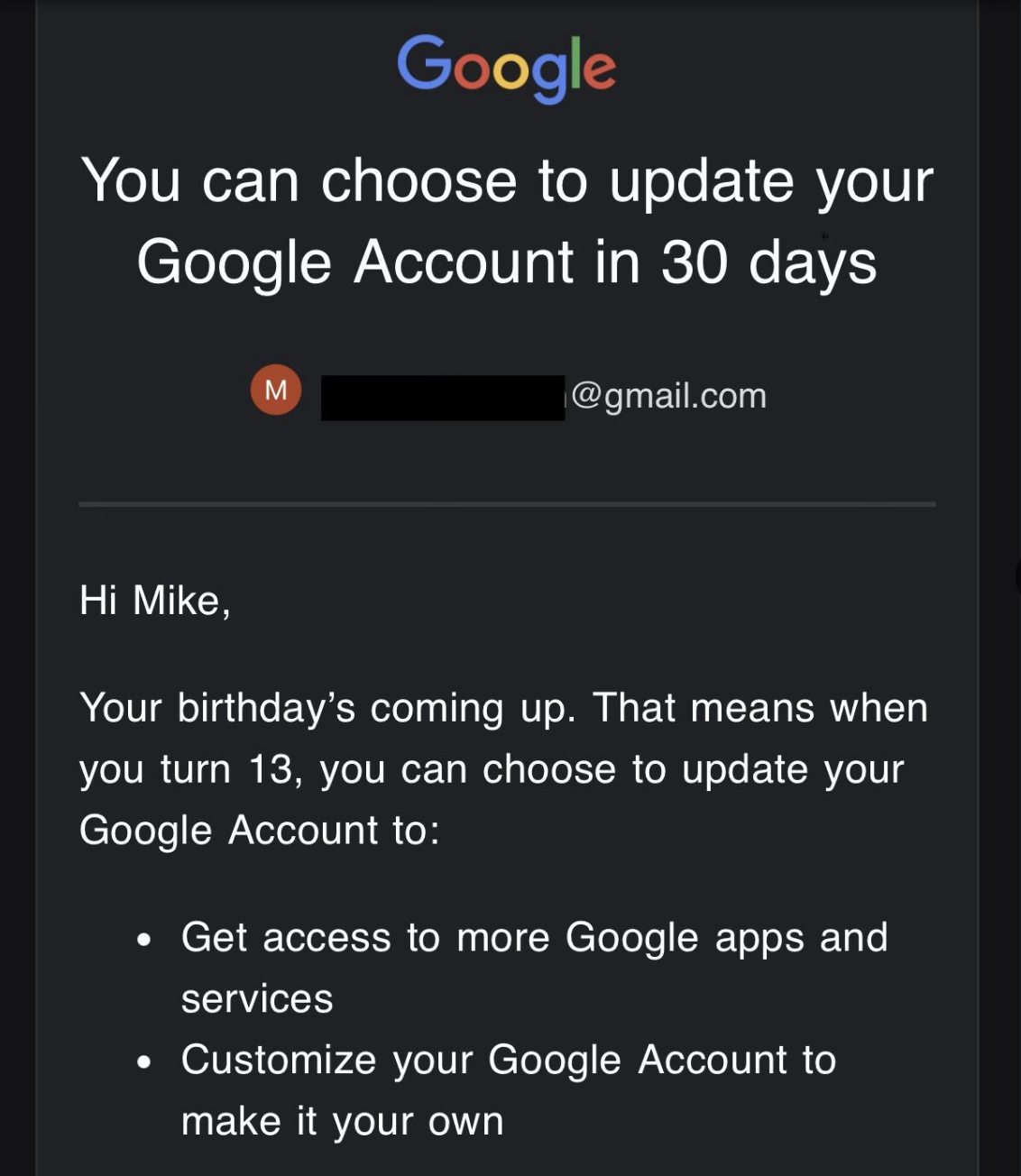Click "make it your own" text line

(x=342, y=1121)
